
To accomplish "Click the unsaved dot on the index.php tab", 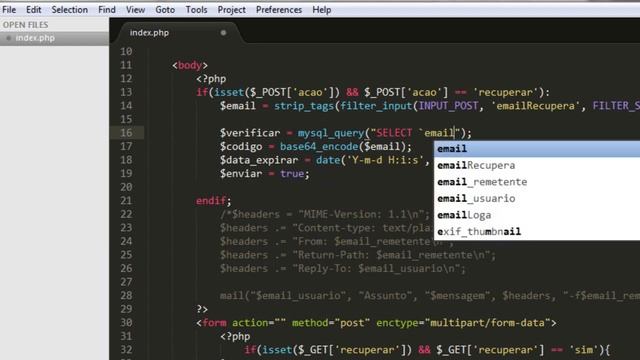I will pos(223,33).
